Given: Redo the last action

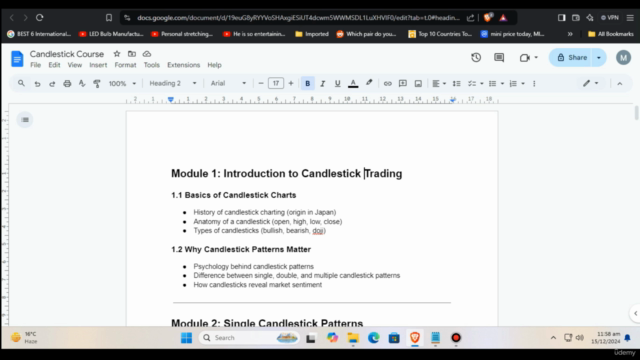Looking at the screenshot, I should pyautogui.click(x=52, y=84).
